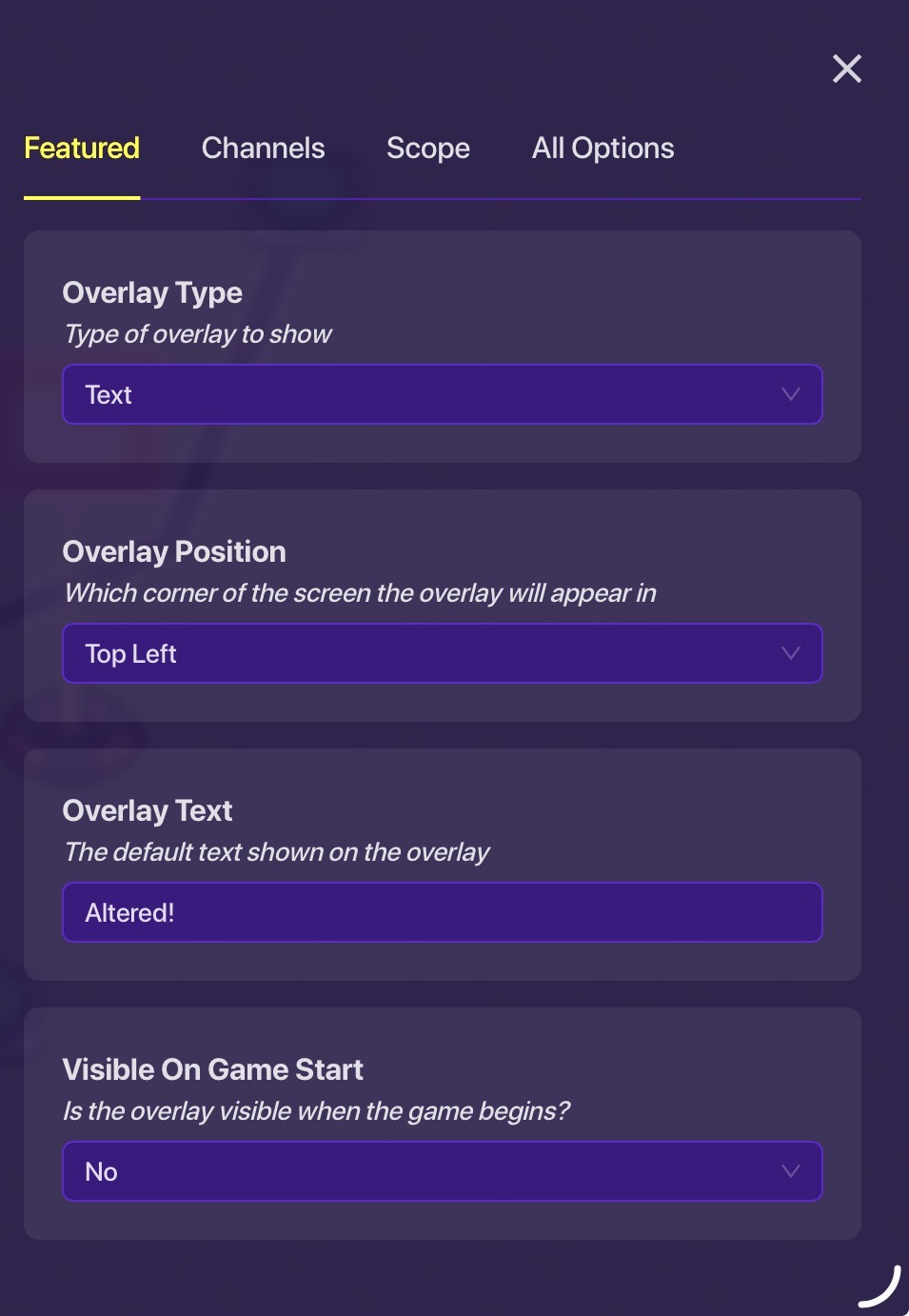This screenshot has height=1316, width=909.
Task: Click the chevron arrow in Overlay Type field
Action: click(790, 394)
